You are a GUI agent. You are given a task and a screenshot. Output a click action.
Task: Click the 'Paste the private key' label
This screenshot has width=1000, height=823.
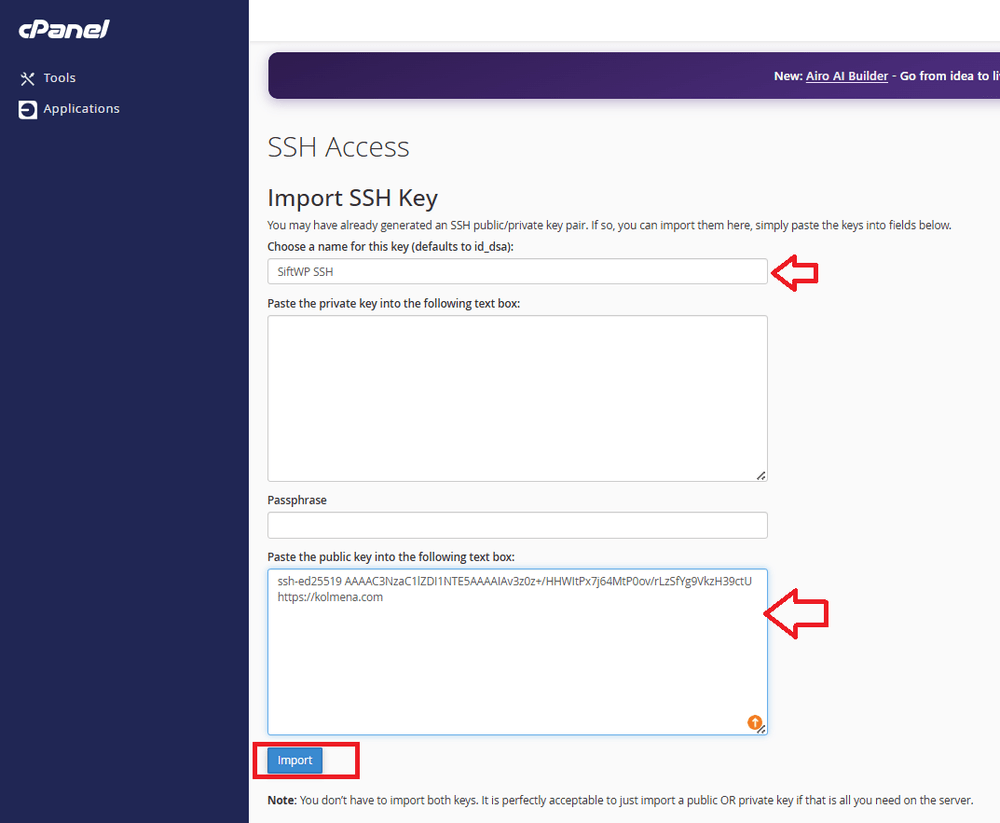point(393,304)
